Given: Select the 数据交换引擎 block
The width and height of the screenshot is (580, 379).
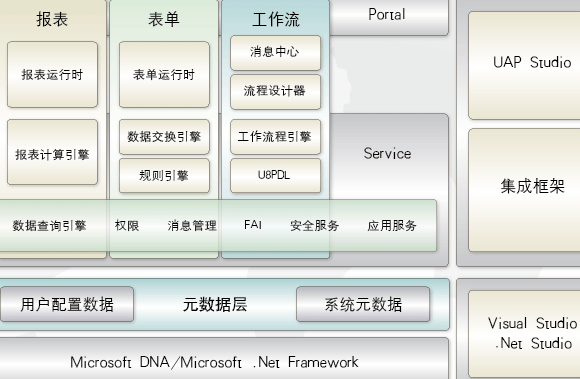Looking at the screenshot, I should (x=164, y=137).
